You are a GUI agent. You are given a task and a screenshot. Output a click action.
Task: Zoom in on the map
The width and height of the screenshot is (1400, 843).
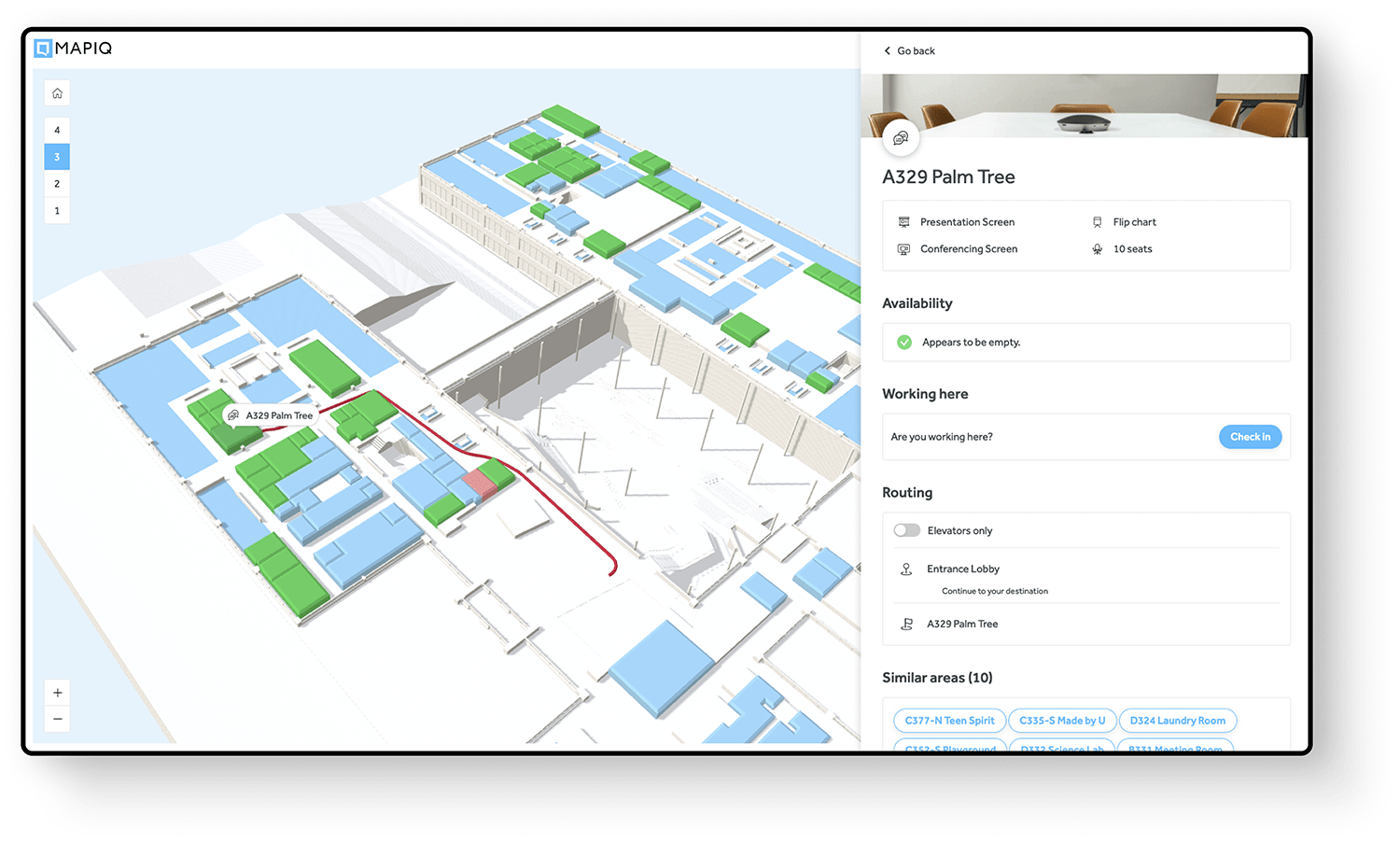(x=57, y=693)
